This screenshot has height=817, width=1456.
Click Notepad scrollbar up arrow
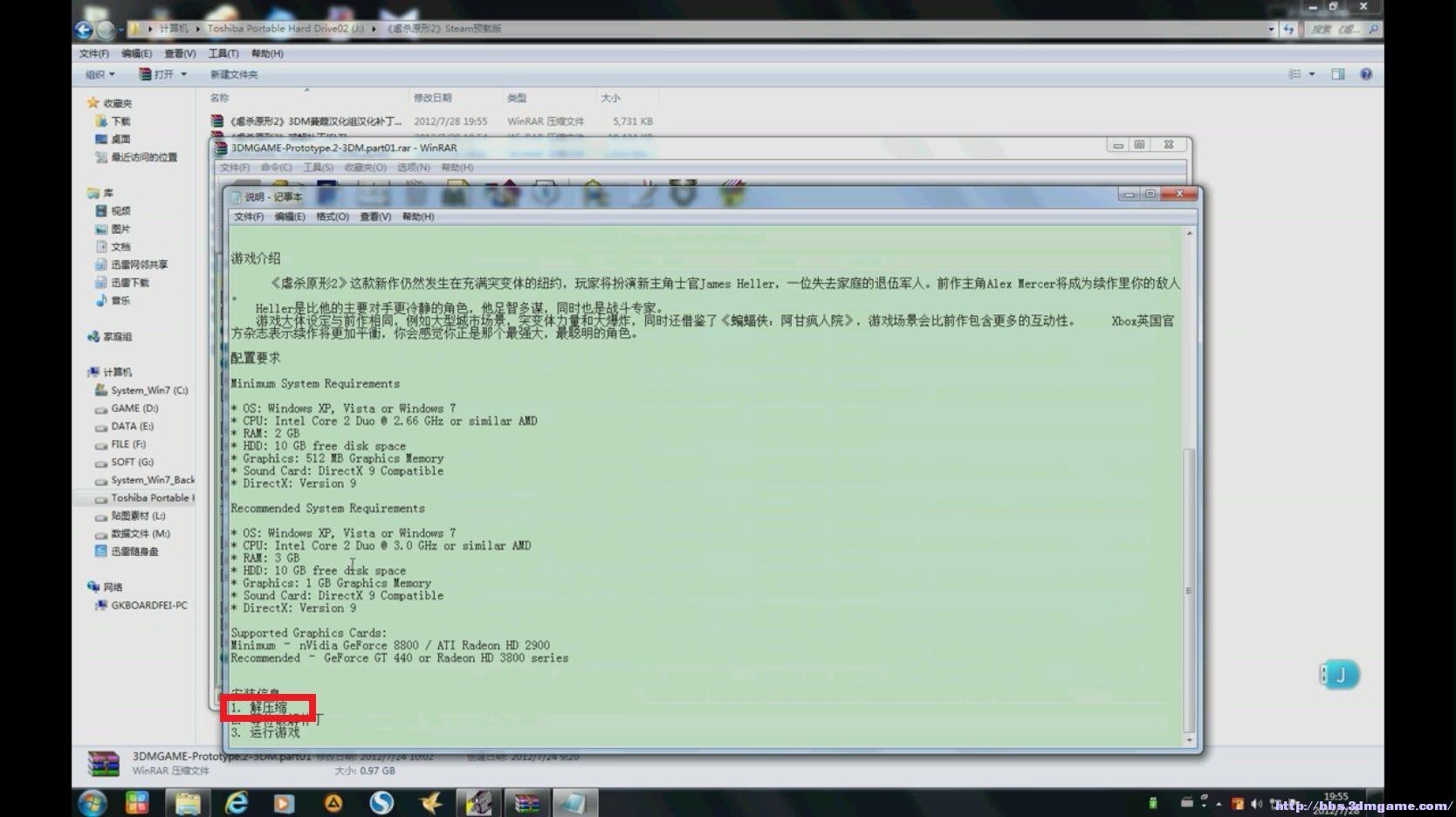click(1189, 234)
